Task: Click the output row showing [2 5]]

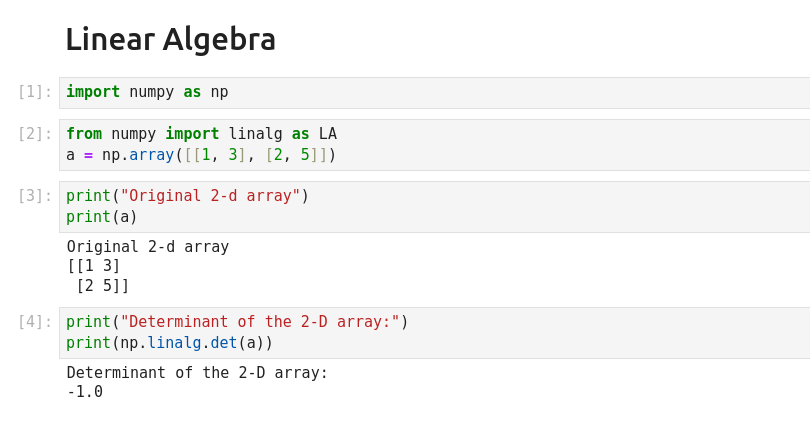Action: click(x=102, y=286)
